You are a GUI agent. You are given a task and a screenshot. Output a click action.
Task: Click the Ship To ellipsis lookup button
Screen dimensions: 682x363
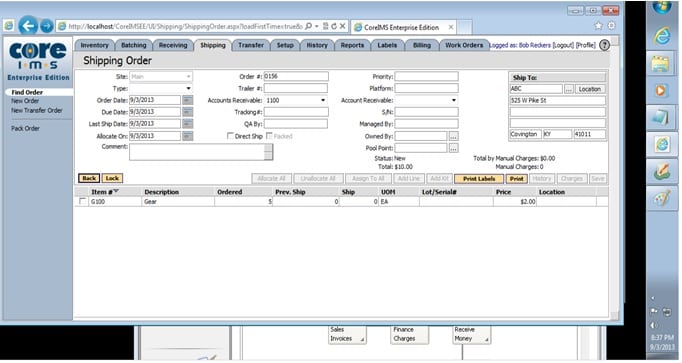tap(568, 89)
